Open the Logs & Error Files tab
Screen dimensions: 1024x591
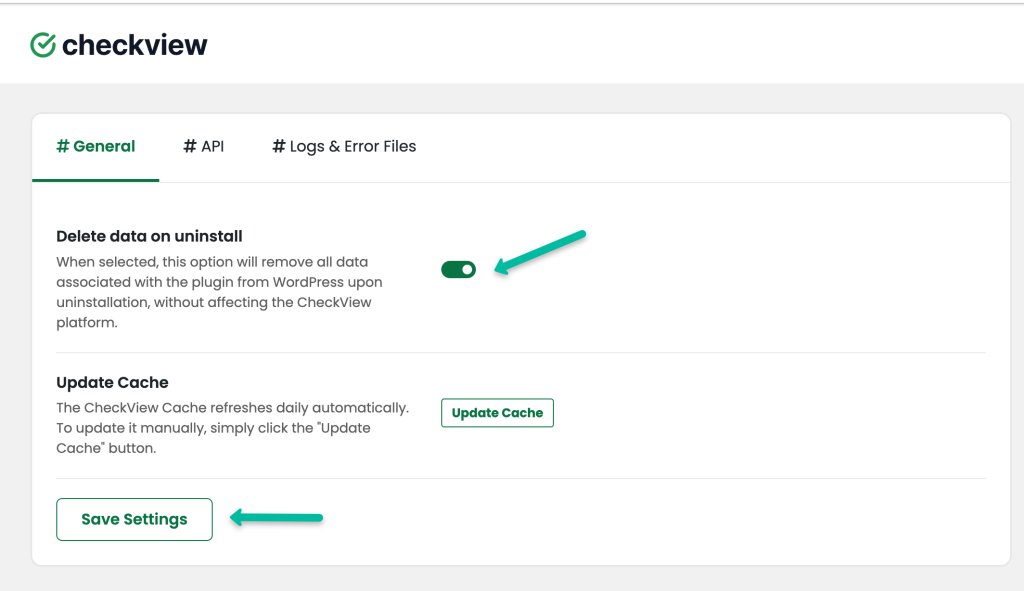pyautogui.click(x=344, y=146)
